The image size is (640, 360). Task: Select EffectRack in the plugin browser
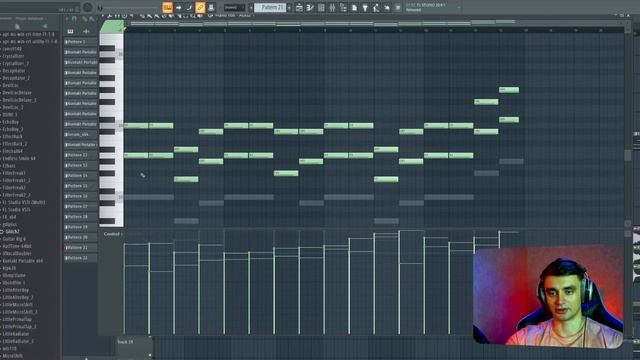(12, 137)
